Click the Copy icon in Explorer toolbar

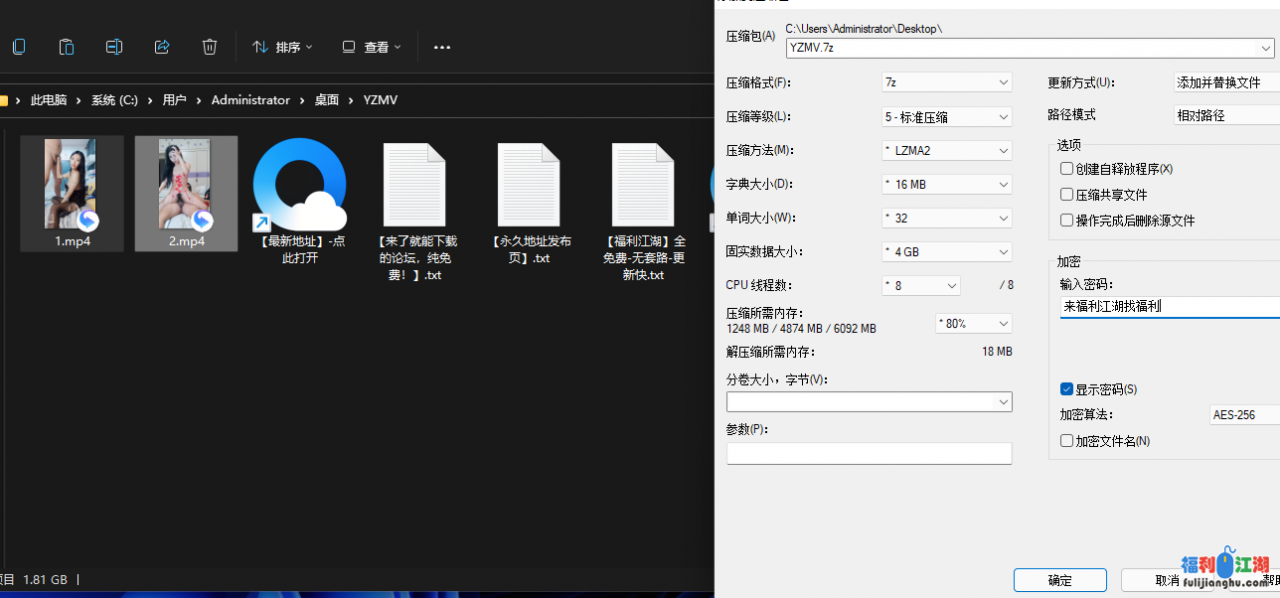(x=19, y=47)
